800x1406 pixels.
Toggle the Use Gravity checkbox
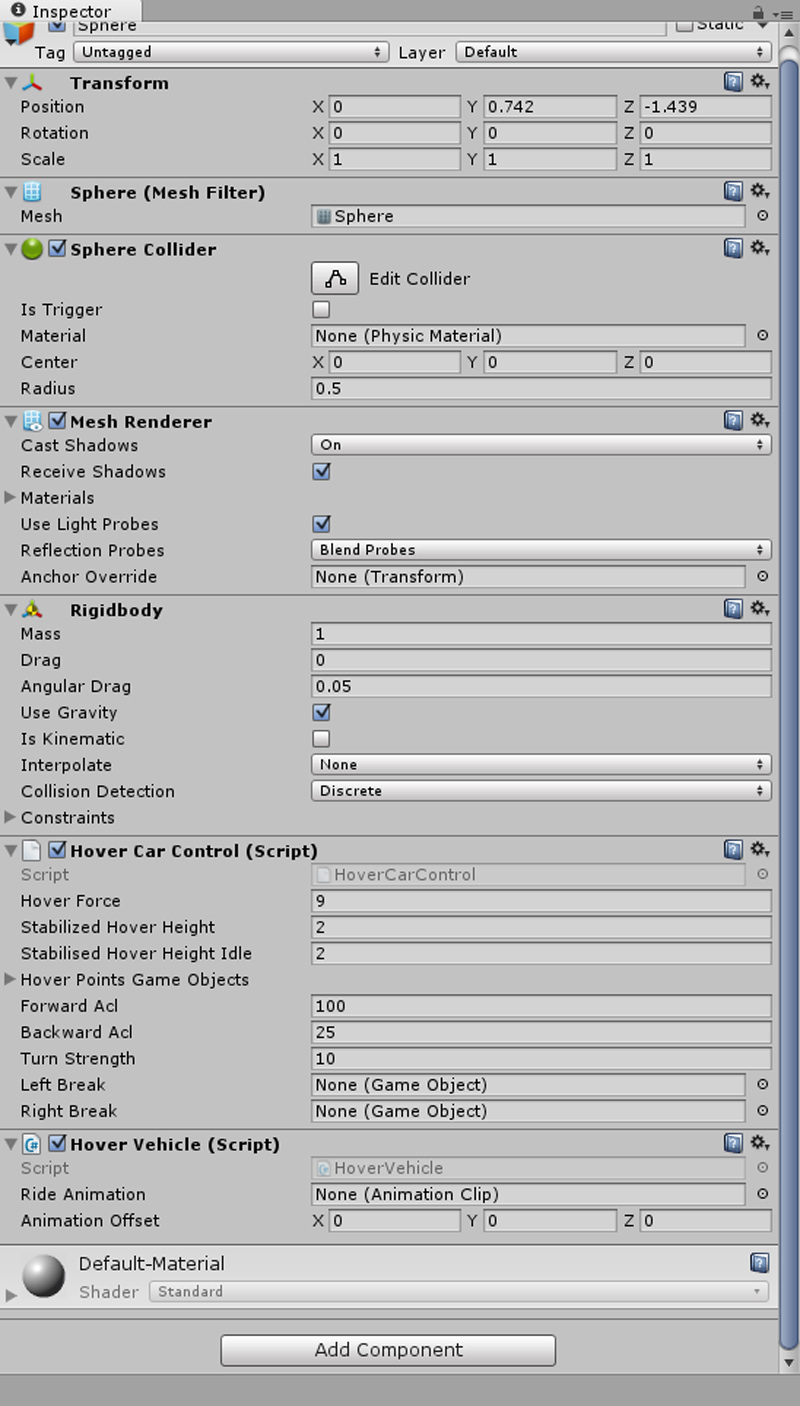coord(321,713)
